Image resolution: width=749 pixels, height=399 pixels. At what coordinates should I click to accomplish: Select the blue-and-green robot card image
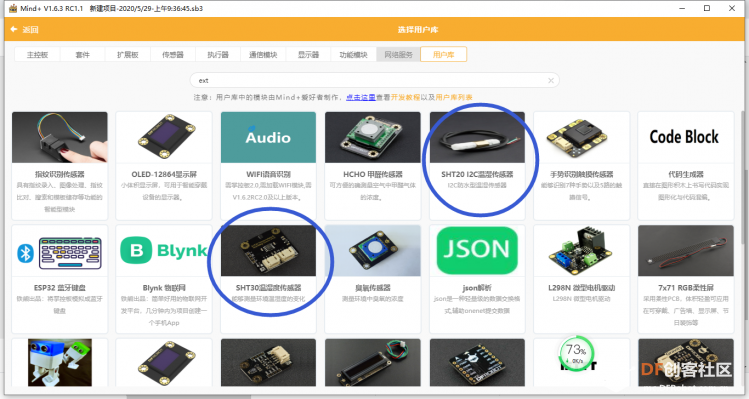click(60, 363)
